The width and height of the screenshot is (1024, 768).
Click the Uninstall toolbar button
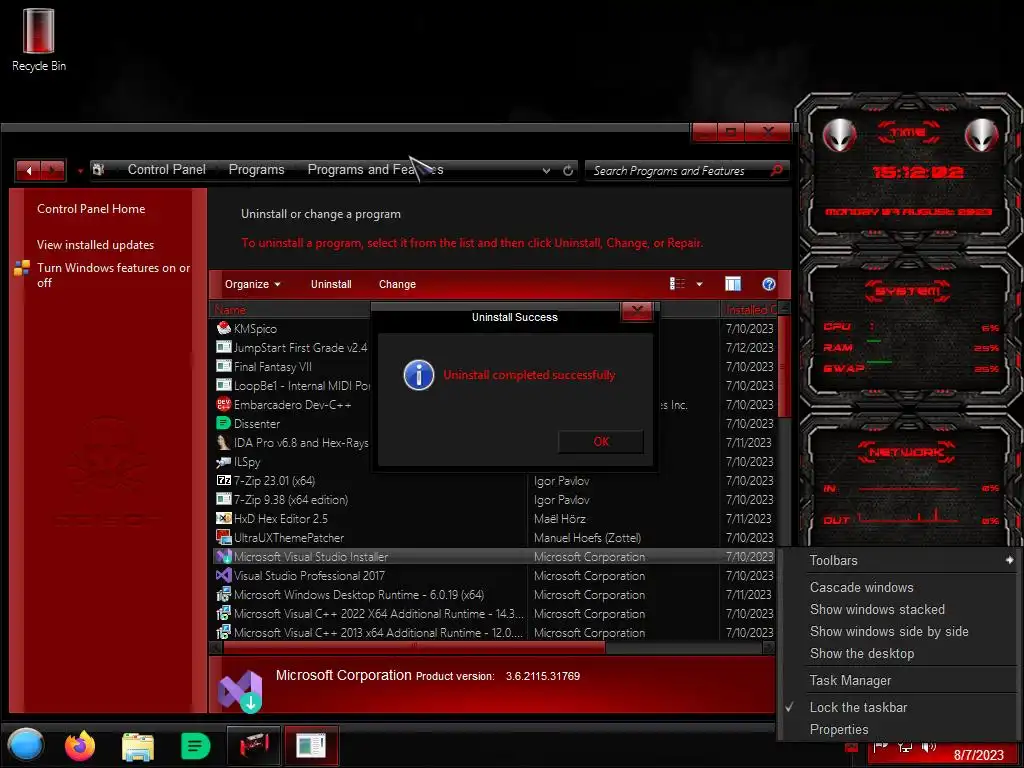click(x=331, y=284)
